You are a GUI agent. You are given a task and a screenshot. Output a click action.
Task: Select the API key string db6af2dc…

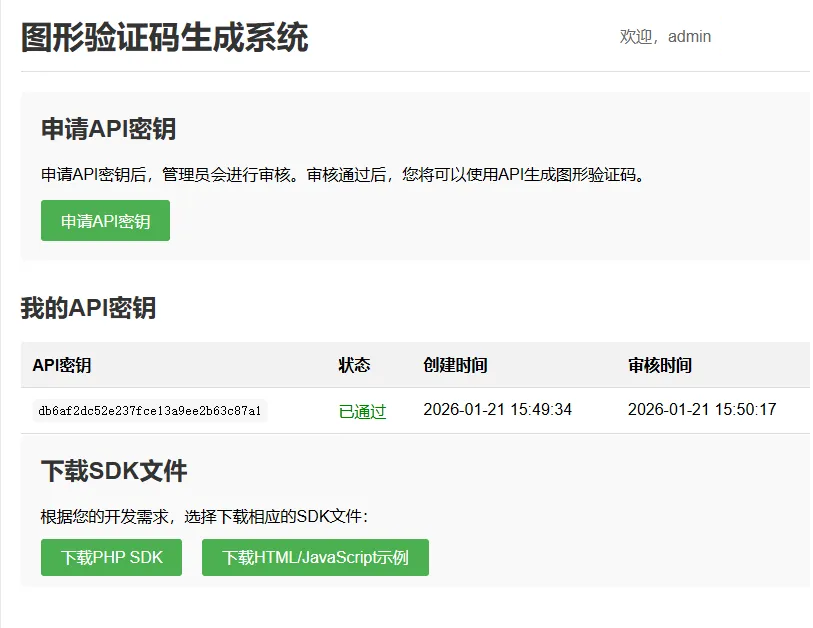(x=149, y=411)
